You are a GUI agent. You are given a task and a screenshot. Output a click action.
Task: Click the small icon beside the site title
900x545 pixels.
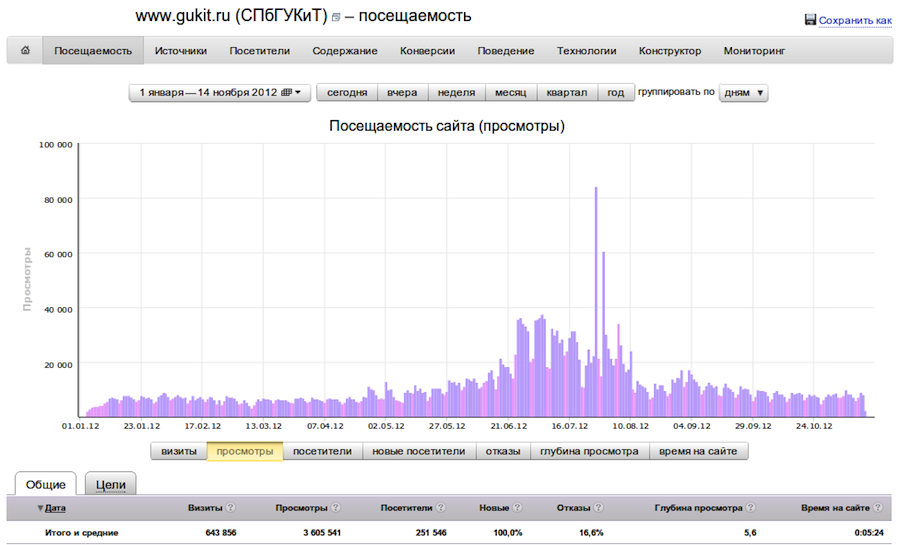pyautogui.click(x=336, y=18)
